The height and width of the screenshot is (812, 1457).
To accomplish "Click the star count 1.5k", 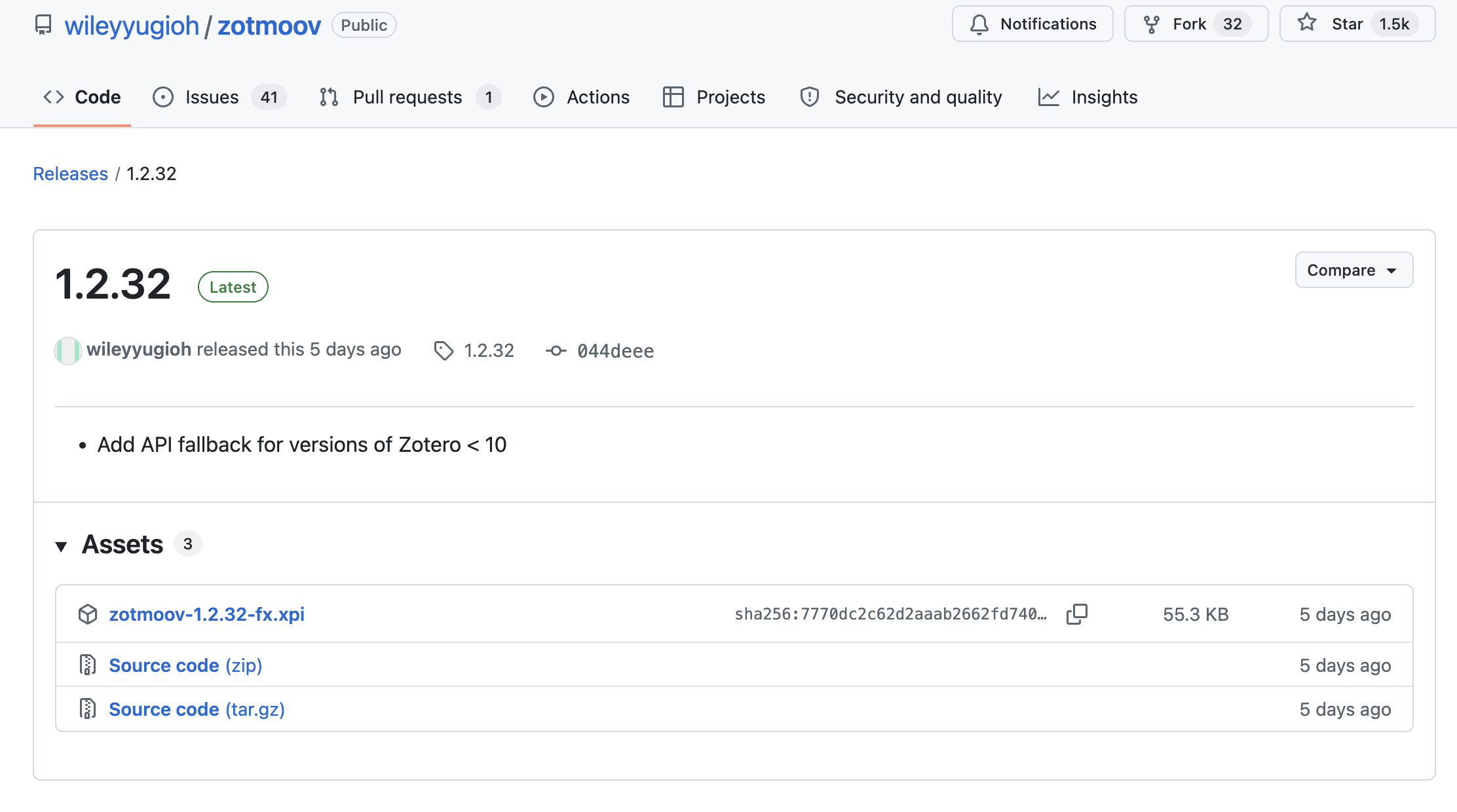I will point(1394,24).
